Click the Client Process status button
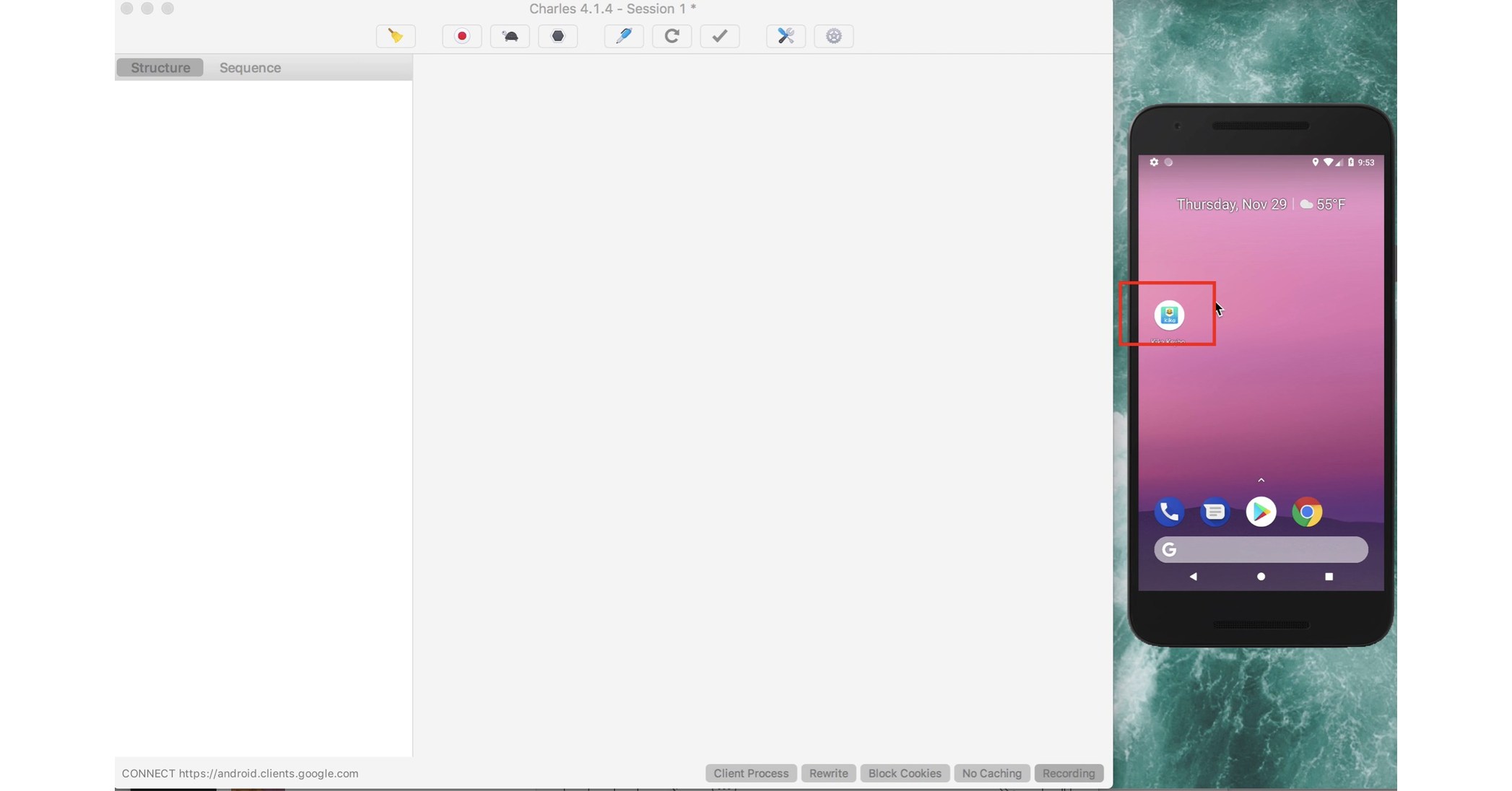 (751, 773)
